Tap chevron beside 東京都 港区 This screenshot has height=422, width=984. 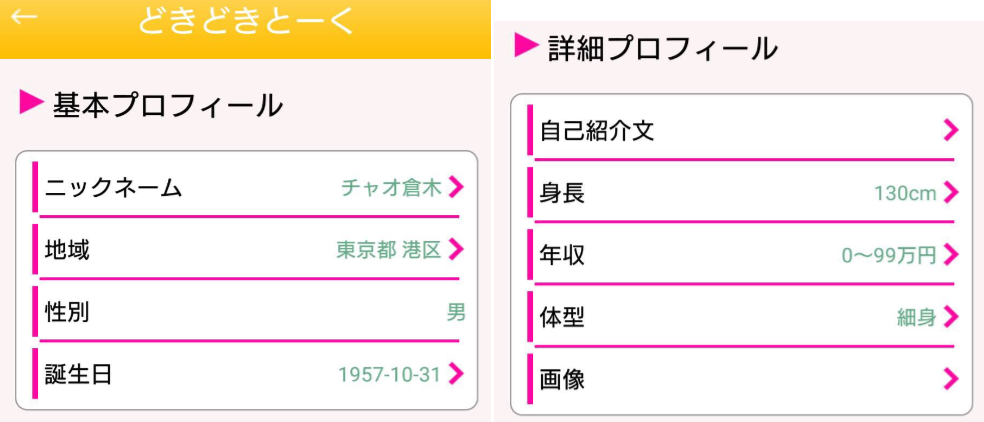[x=456, y=249]
